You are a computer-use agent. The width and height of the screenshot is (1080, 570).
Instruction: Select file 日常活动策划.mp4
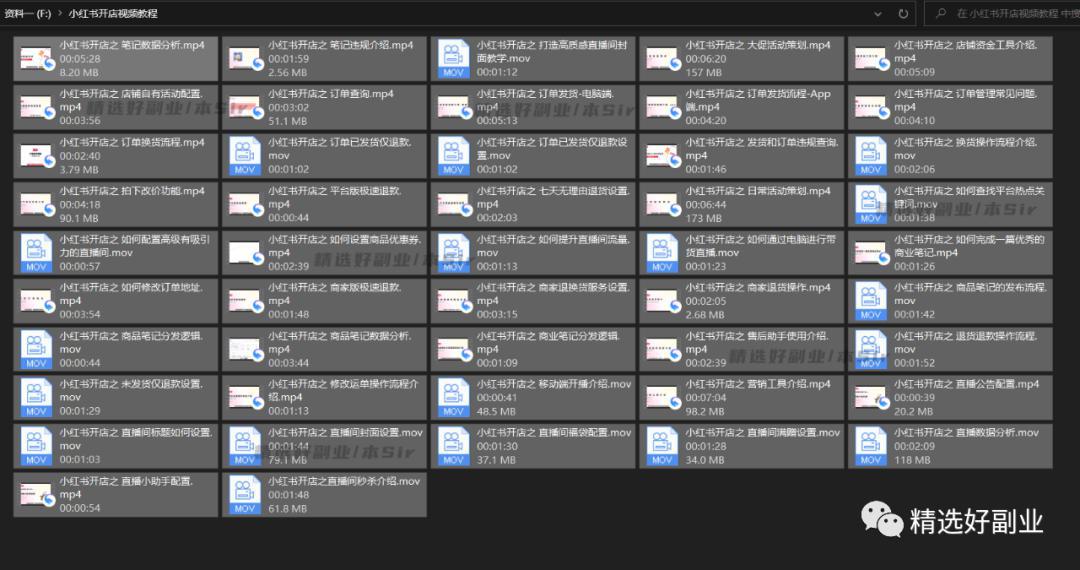coord(742,204)
